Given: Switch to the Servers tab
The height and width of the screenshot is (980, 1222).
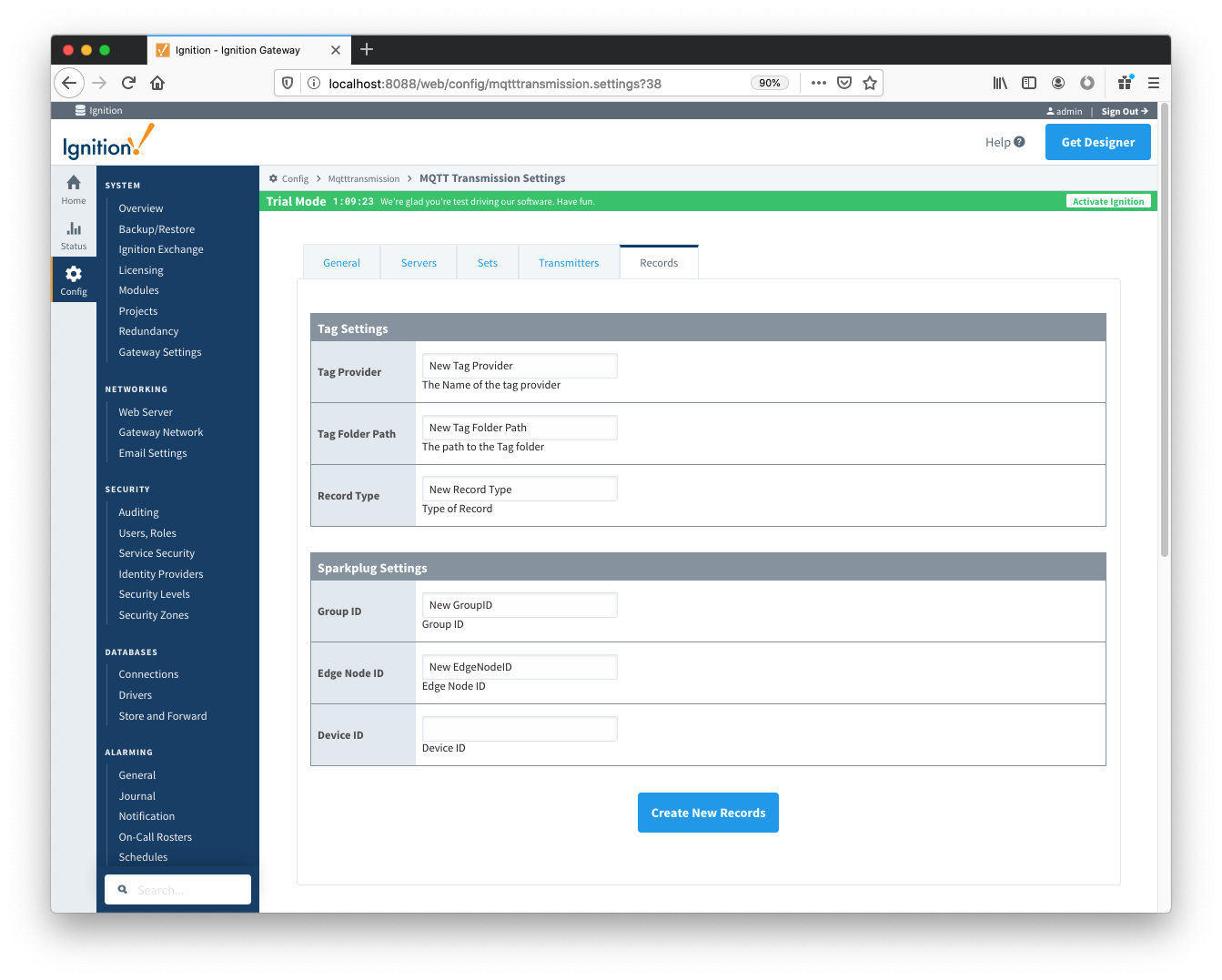Looking at the screenshot, I should (419, 263).
